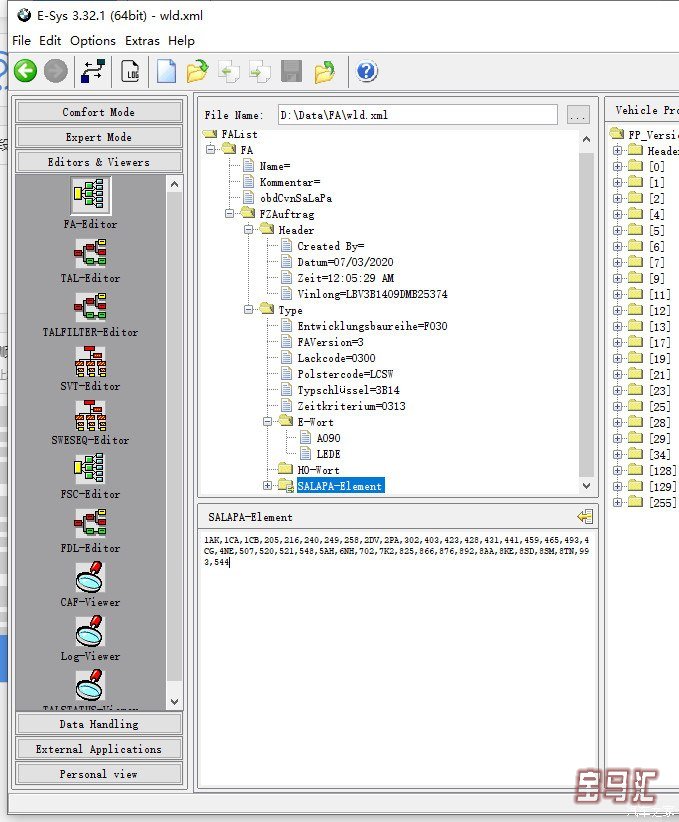679x822 pixels.
Task: Open the Options menu
Action: [93, 41]
